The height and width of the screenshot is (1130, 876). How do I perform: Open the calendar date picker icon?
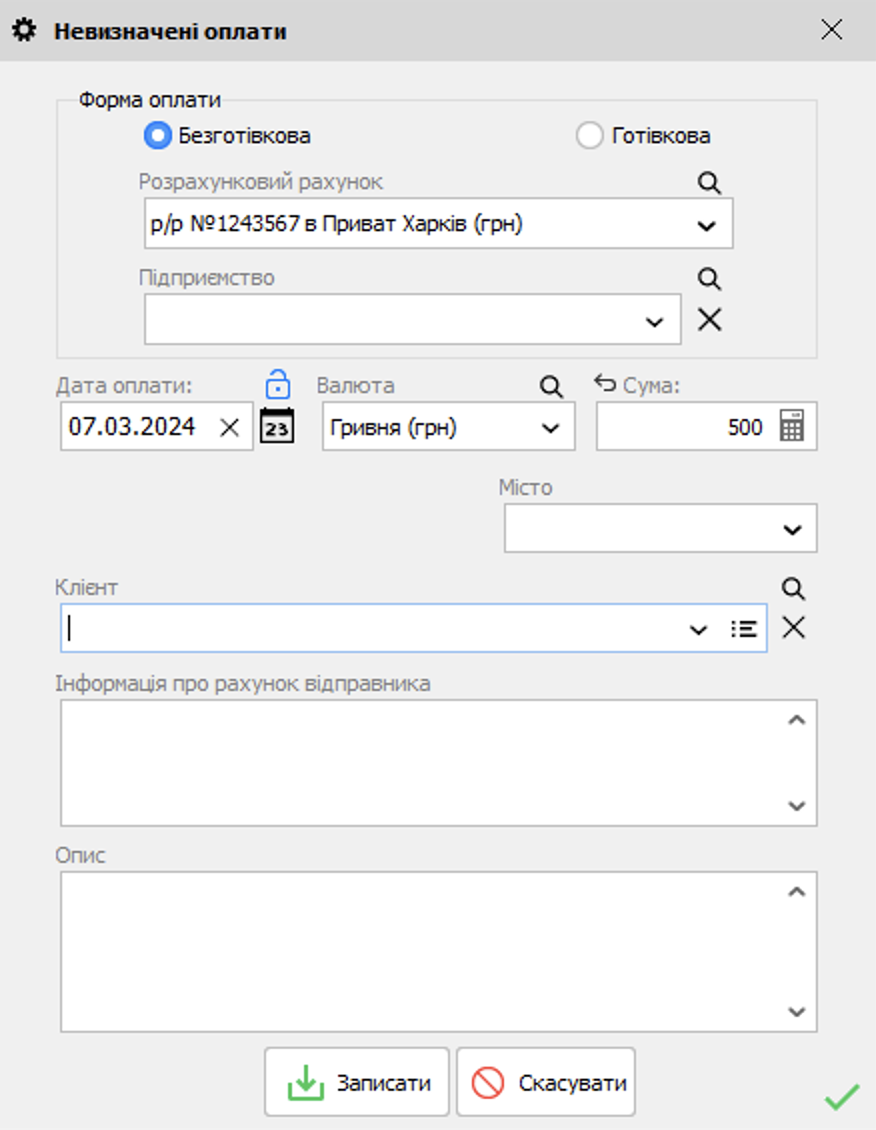(277, 426)
